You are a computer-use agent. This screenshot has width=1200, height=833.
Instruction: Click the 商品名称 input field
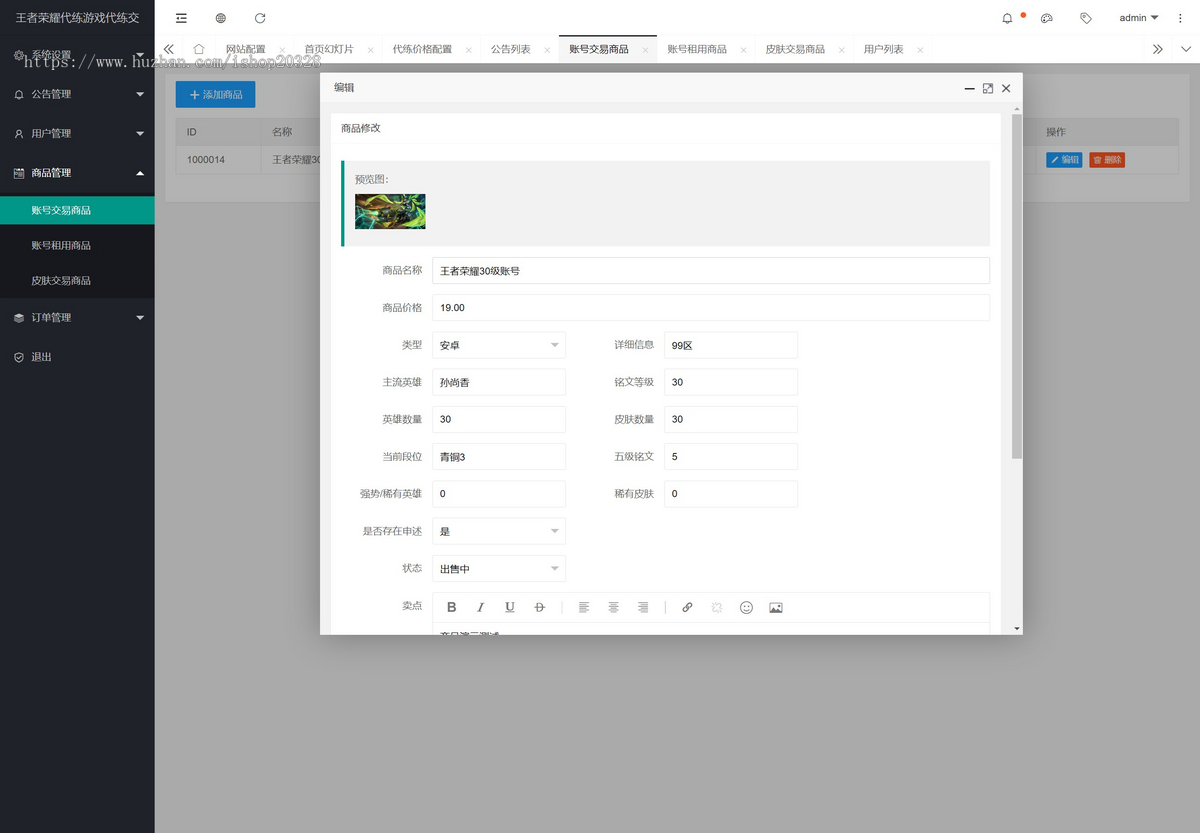[x=711, y=271]
